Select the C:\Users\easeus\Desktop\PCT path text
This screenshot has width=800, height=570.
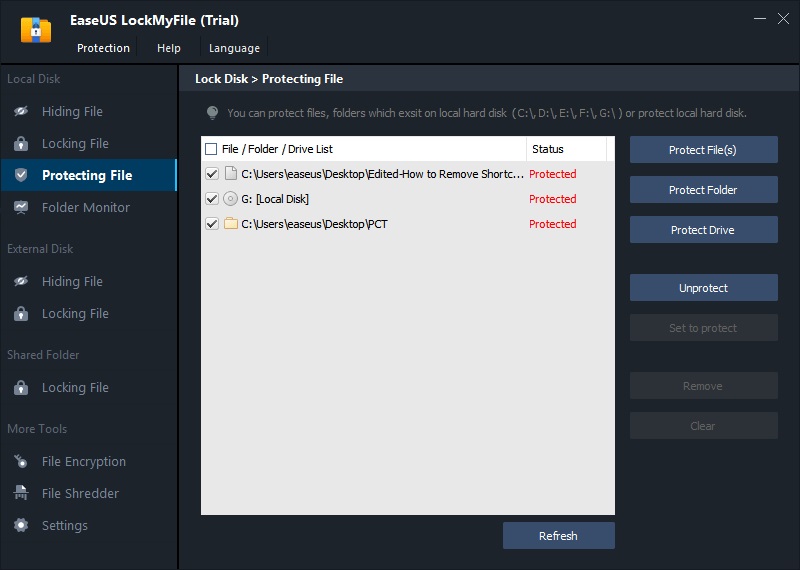(x=314, y=224)
